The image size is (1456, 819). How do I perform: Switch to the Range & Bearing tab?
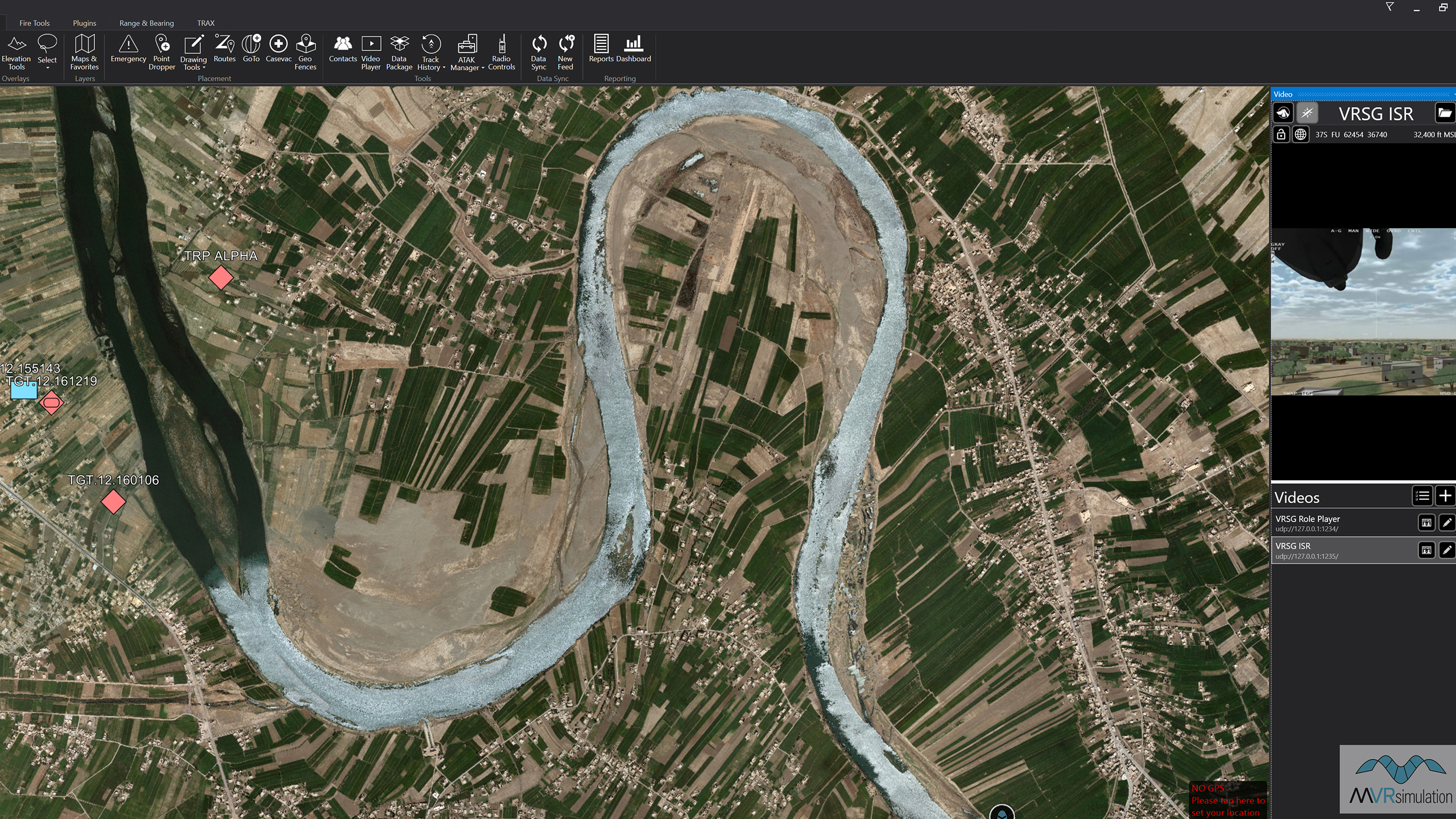tap(146, 23)
